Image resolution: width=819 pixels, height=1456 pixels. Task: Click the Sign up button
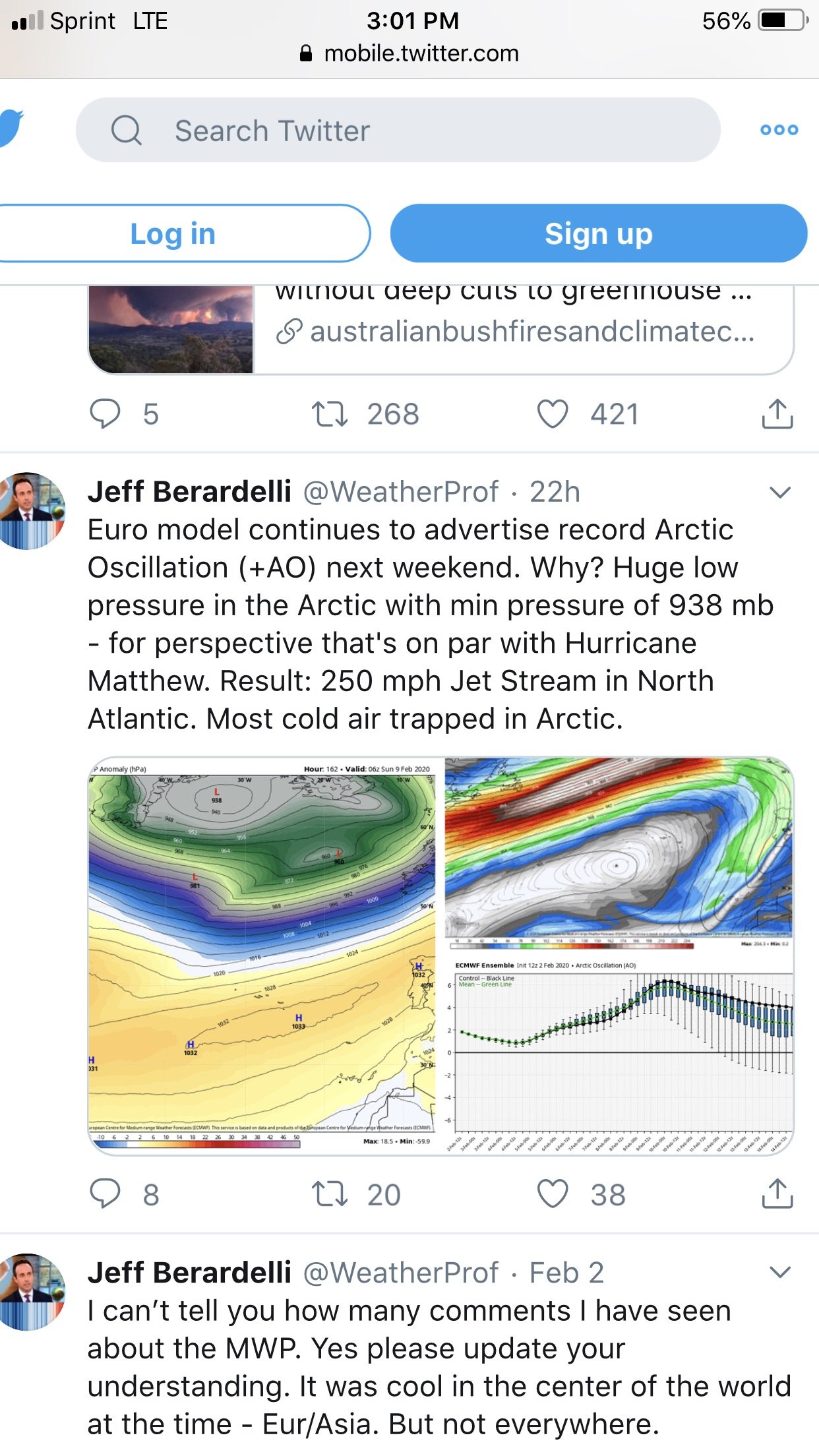pyautogui.click(x=599, y=233)
